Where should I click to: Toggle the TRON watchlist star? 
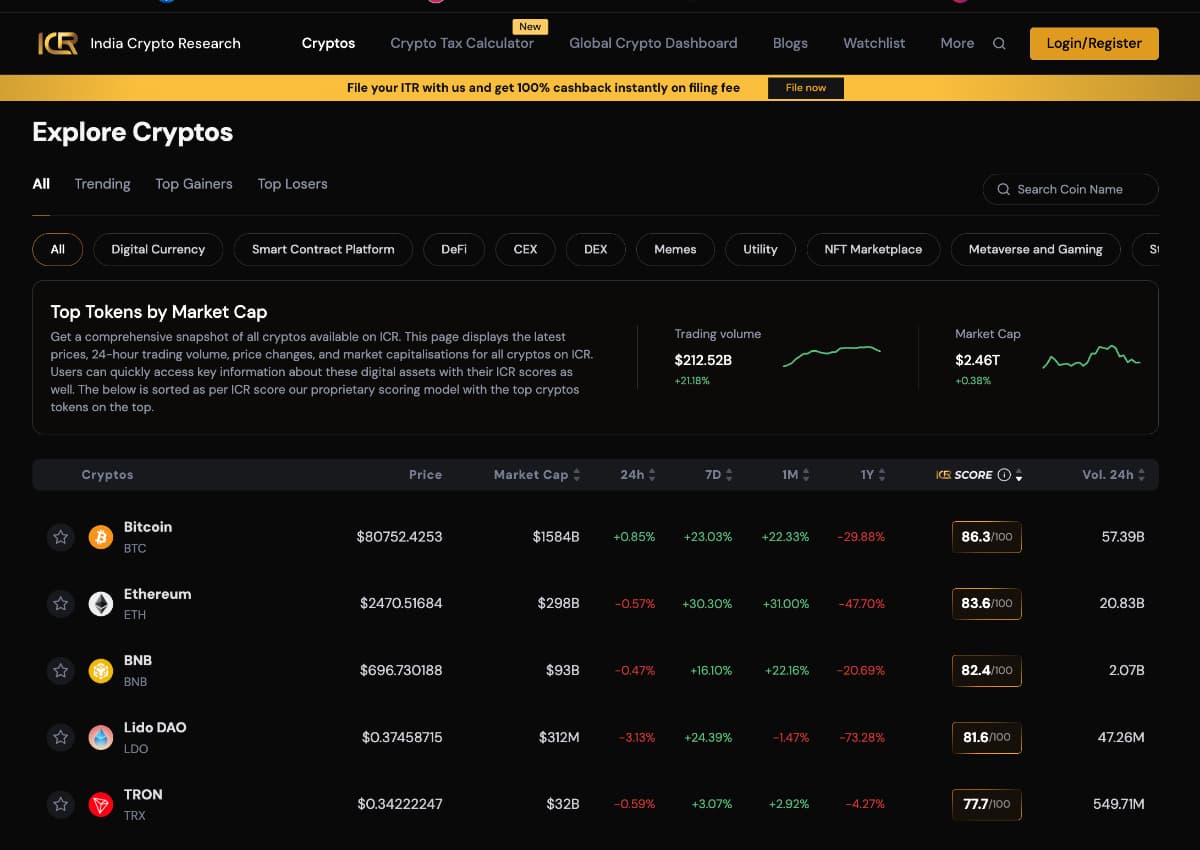[61, 804]
